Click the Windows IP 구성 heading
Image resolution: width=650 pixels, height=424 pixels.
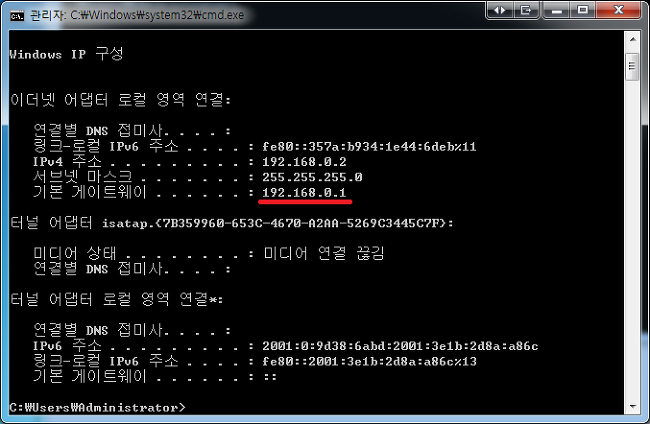point(66,54)
